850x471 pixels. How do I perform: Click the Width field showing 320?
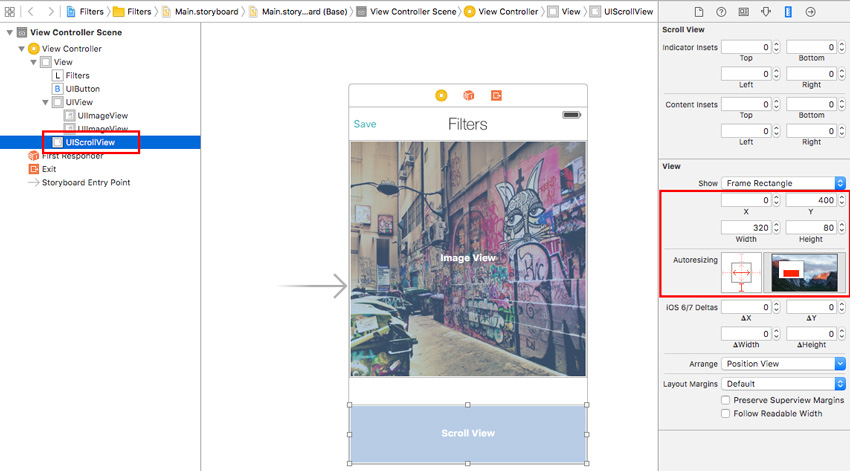(x=746, y=228)
